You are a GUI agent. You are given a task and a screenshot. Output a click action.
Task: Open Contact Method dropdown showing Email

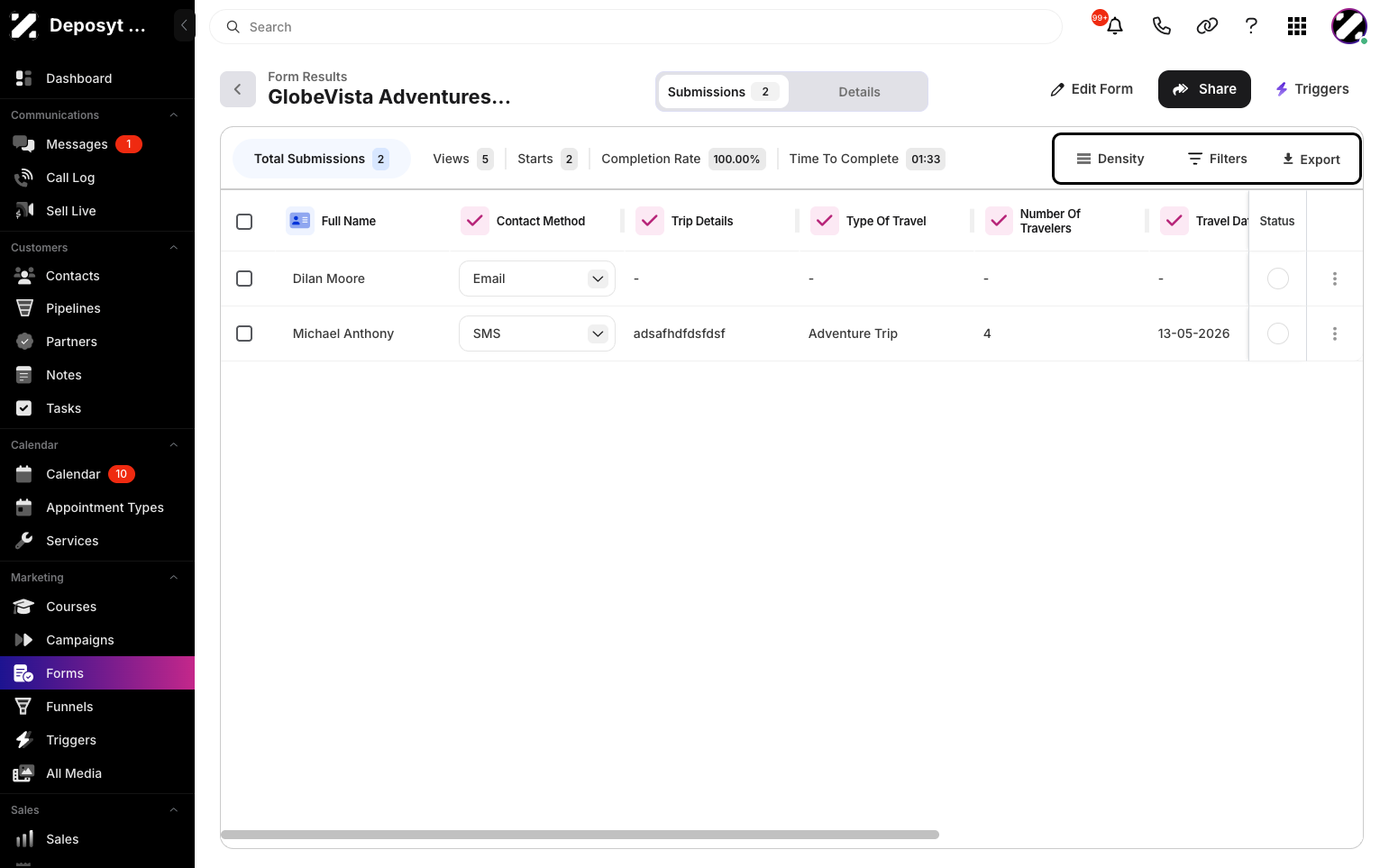tap(537, 279)
